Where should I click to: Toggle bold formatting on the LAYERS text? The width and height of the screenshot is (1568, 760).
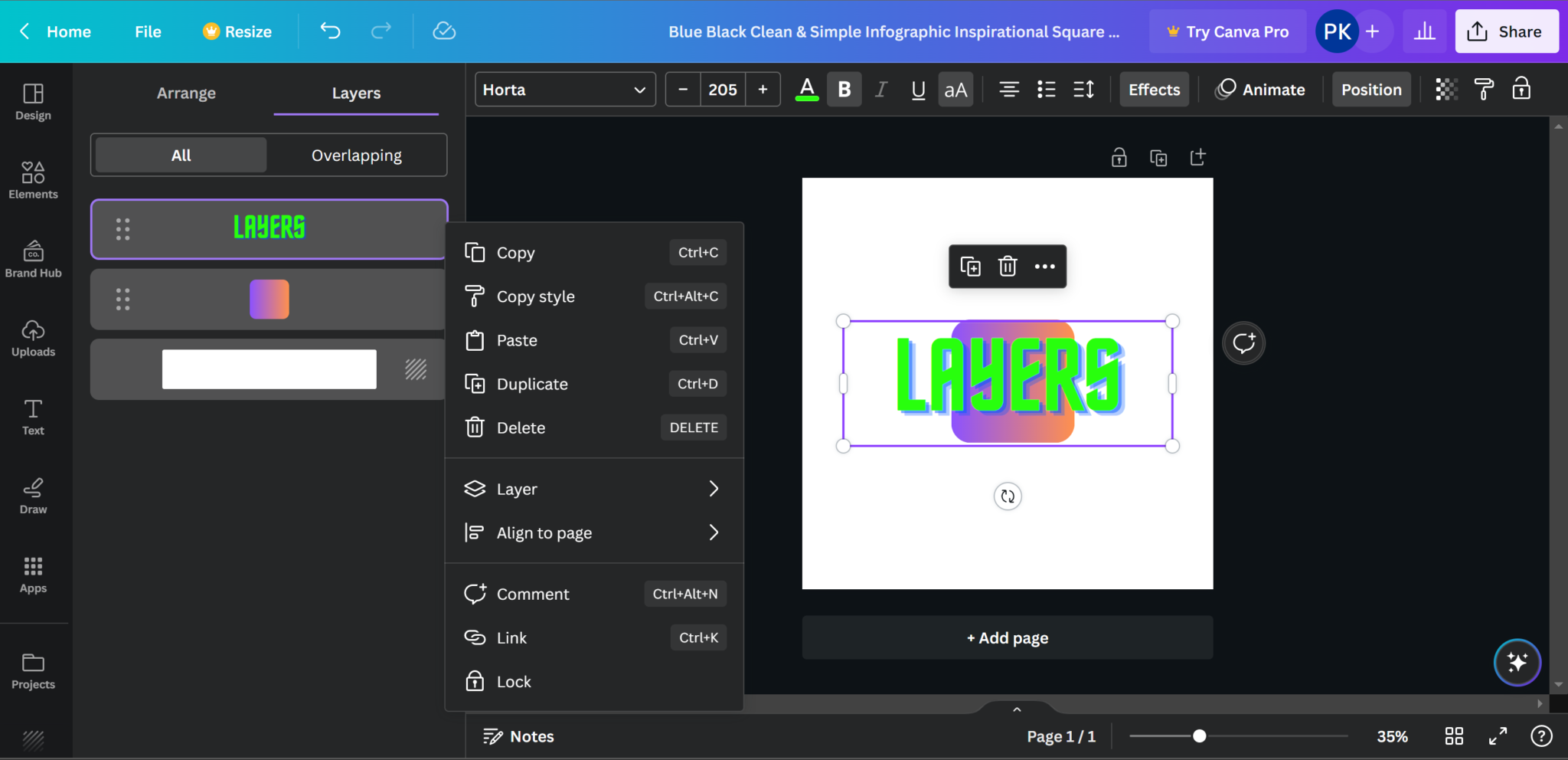[843, 89]
